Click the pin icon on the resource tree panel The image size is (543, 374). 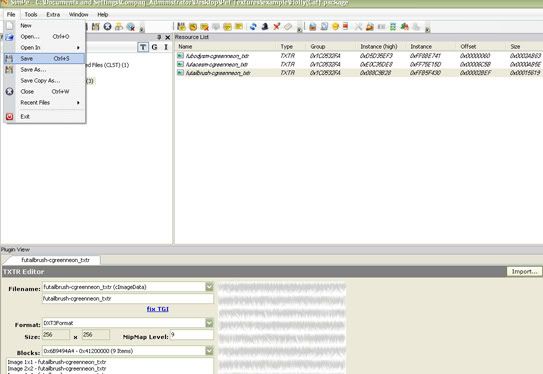tap(159, 37)
